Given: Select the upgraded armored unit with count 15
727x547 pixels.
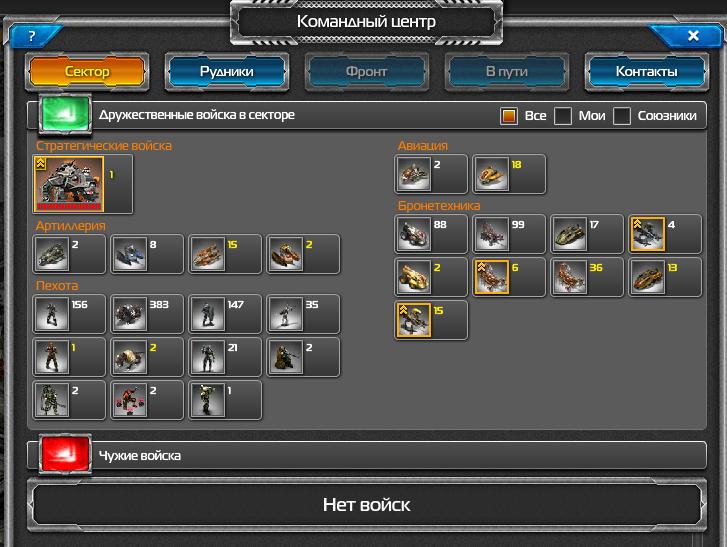Looking at the screenshot, I should pyautogui.click(x=431, y=320).
